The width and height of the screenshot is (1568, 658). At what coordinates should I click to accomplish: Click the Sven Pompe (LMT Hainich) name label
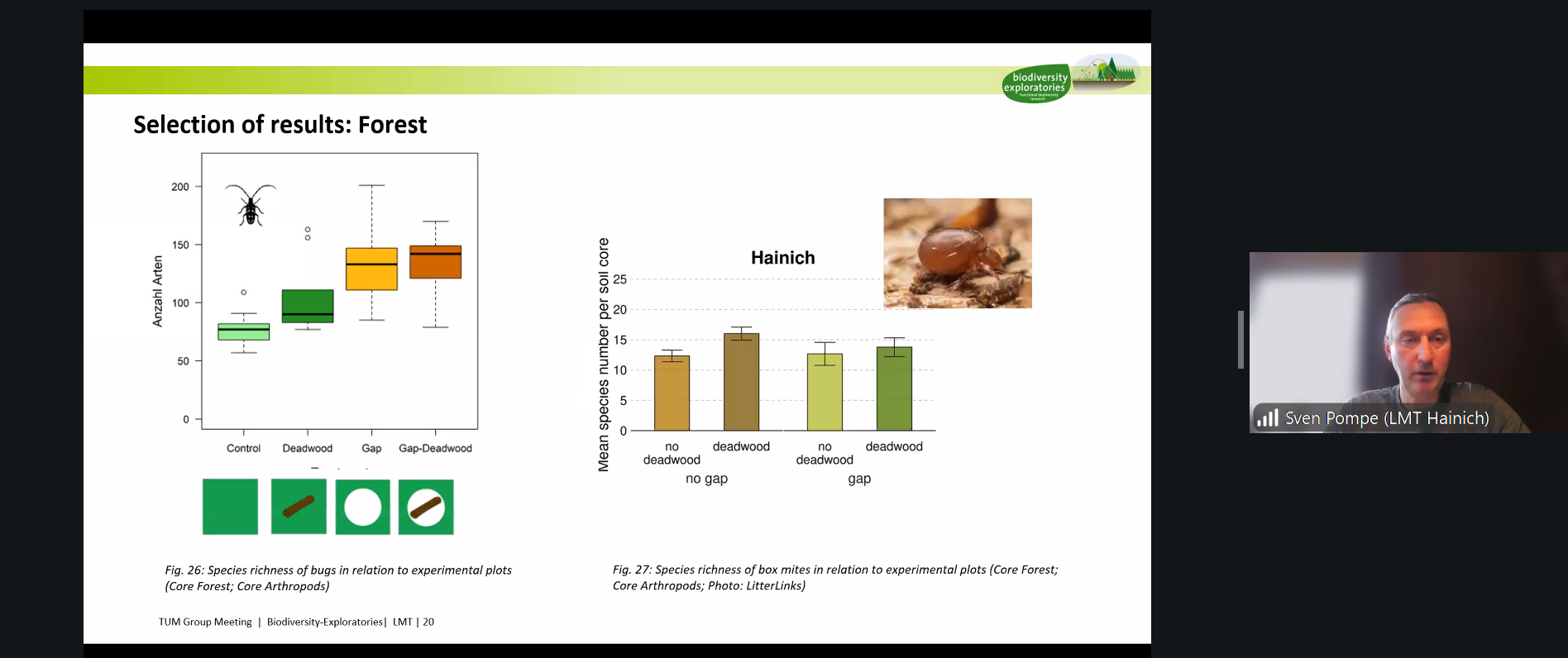point(1386,418)
